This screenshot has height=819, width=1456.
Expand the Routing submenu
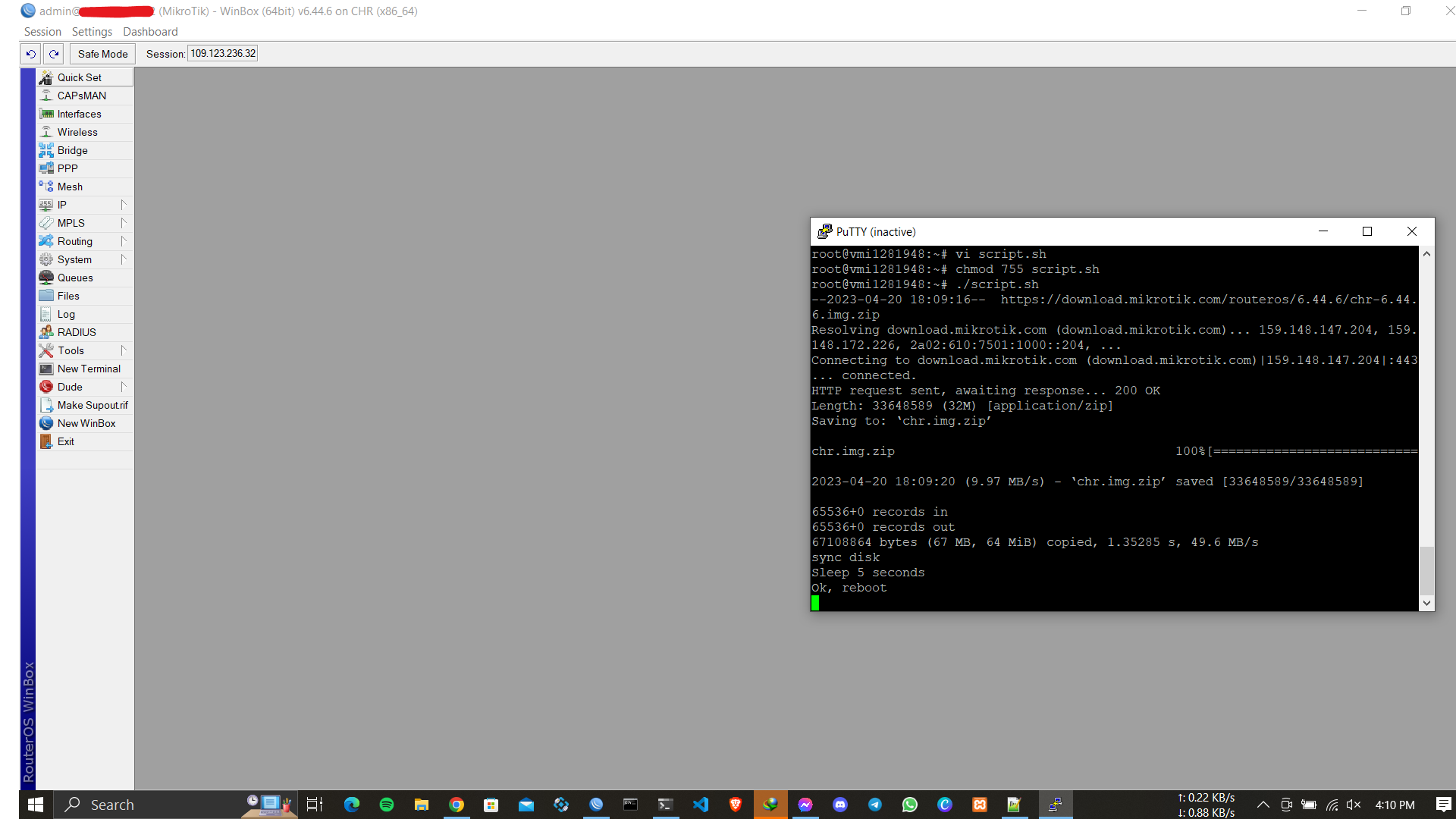[x=123, y=241]
